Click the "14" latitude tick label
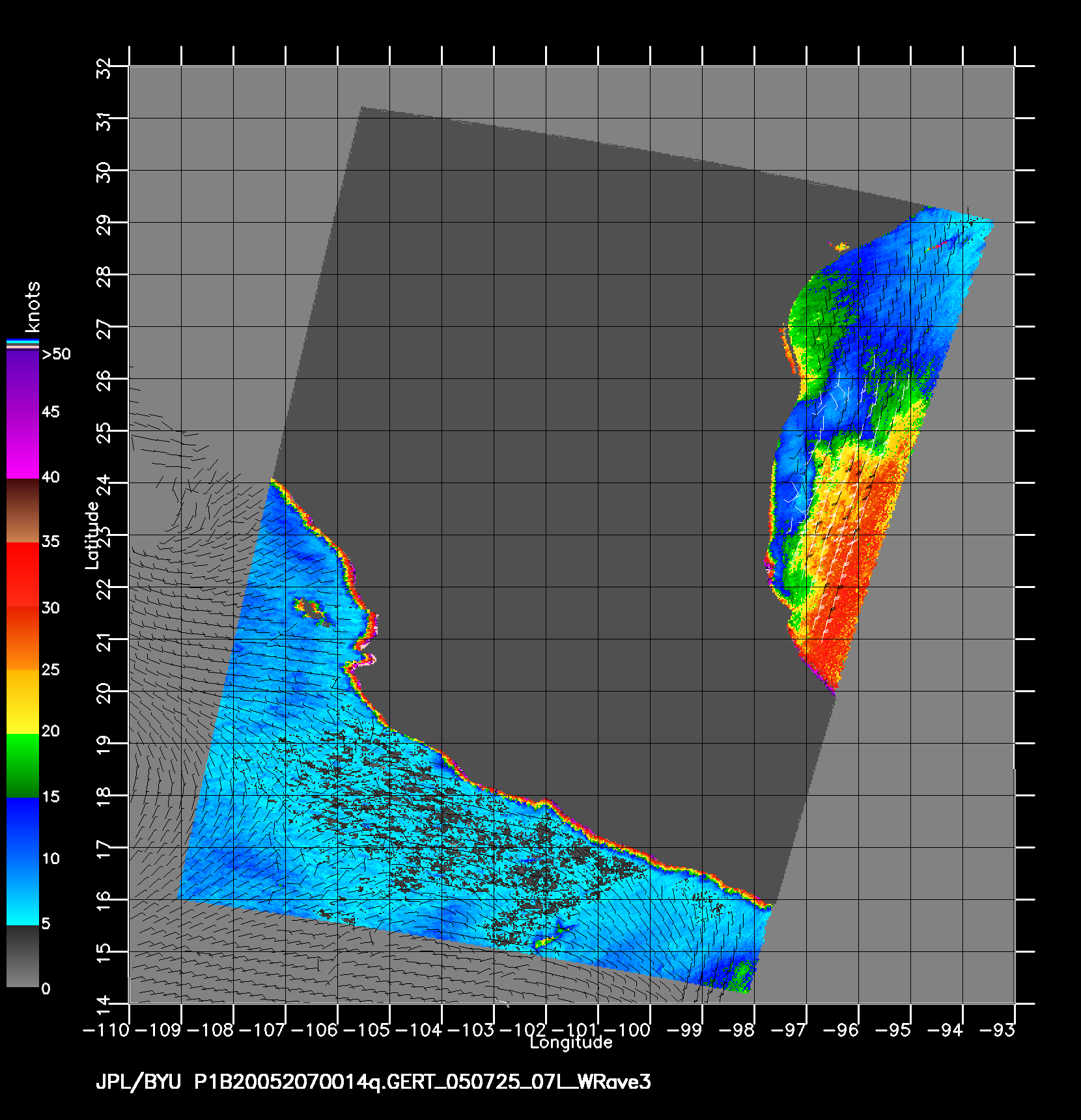The image size is (1081, 1120). tap(104, 1005)
